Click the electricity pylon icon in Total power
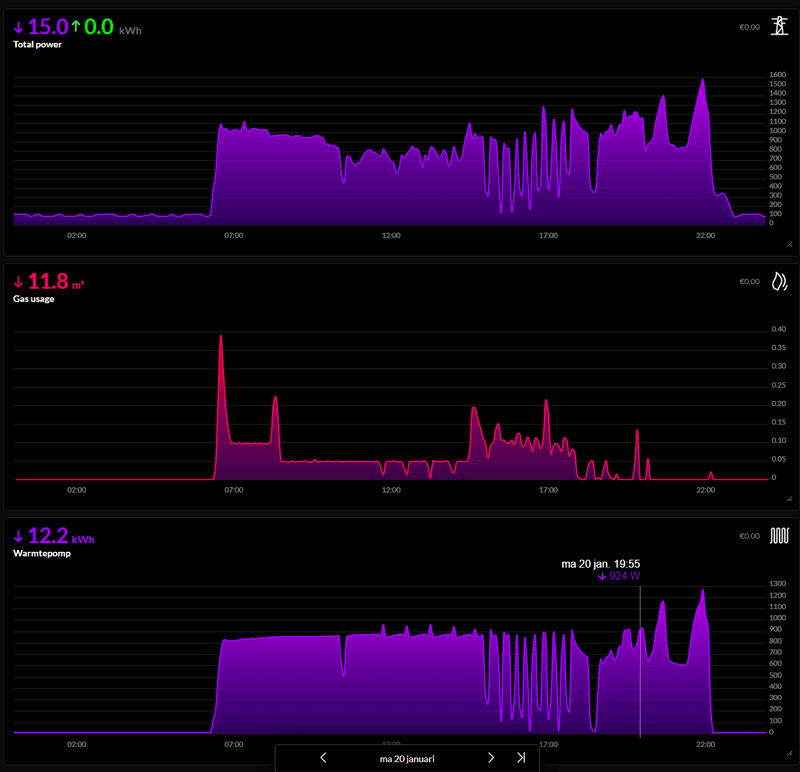Viewport: 800px width, 772px height. [779, 26]
